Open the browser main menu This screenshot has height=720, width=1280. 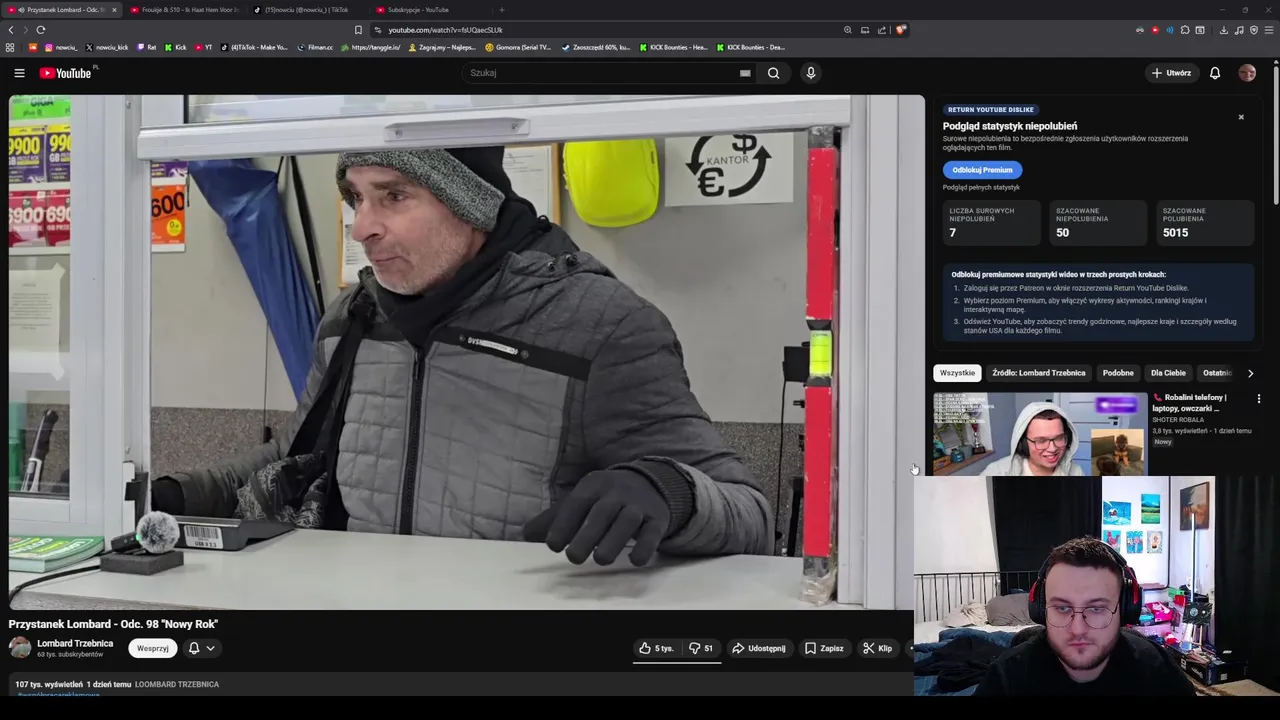pos(1269,30)
